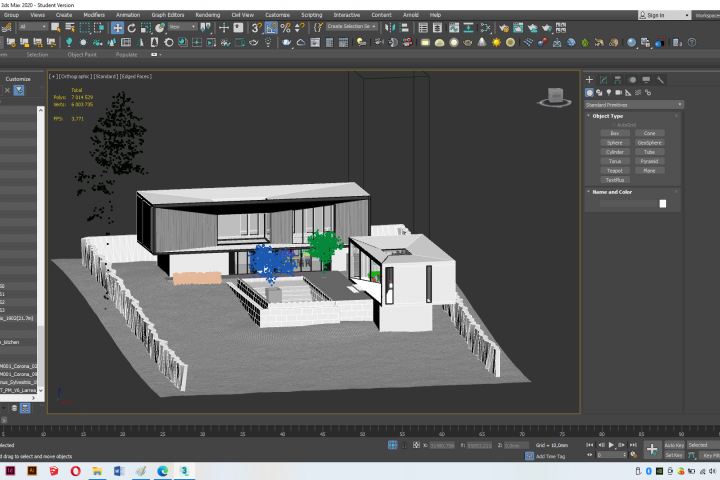Toggle Set Key mode button
This screenshot has height=480, width=720.
coord(674,455)
